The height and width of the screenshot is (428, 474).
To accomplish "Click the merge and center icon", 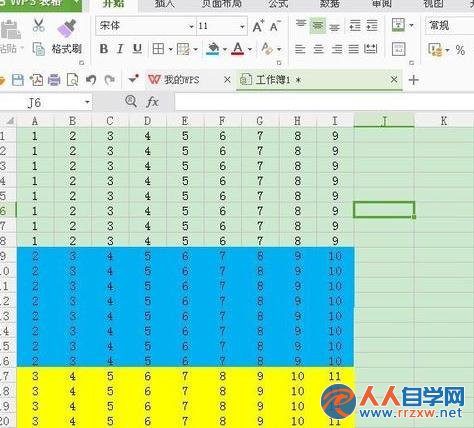I will pos(398,25).
